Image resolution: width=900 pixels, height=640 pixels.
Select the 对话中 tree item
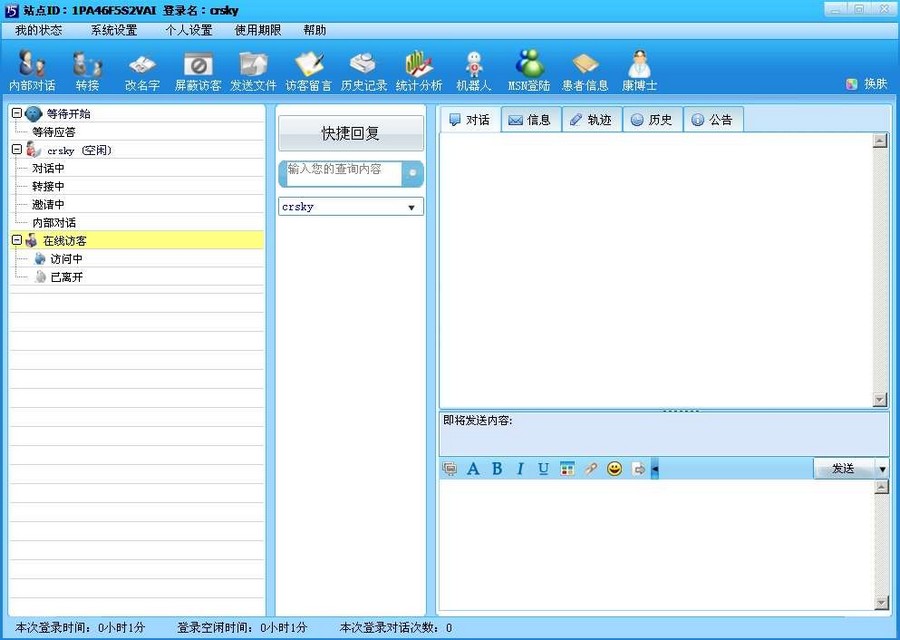[48, 168]
